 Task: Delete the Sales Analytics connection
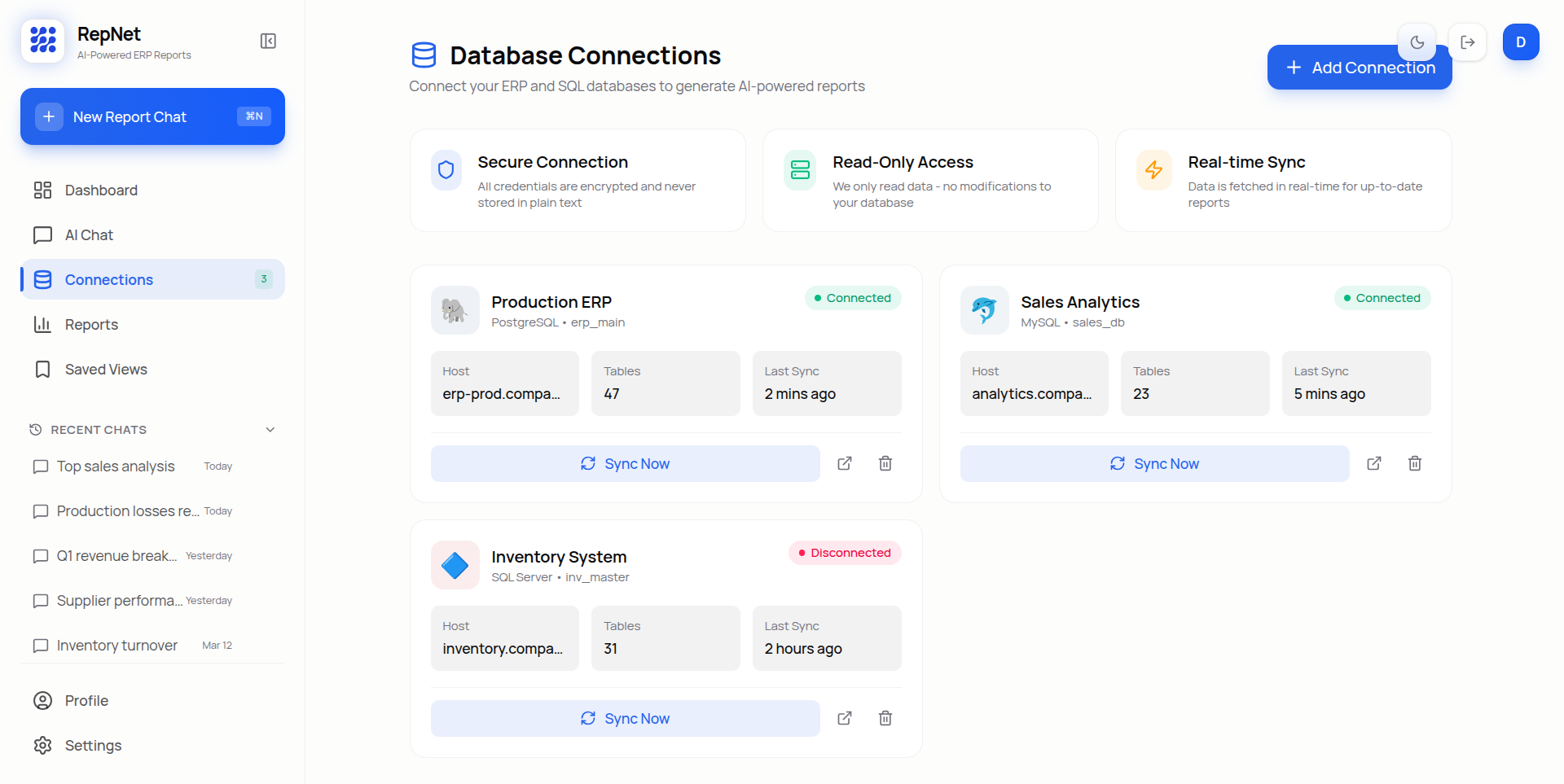tap(1415, 463)
